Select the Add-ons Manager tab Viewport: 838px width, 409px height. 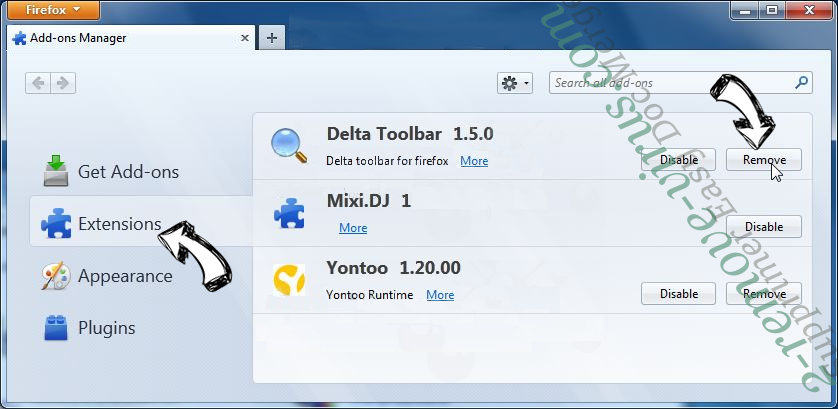click(131, 38)
